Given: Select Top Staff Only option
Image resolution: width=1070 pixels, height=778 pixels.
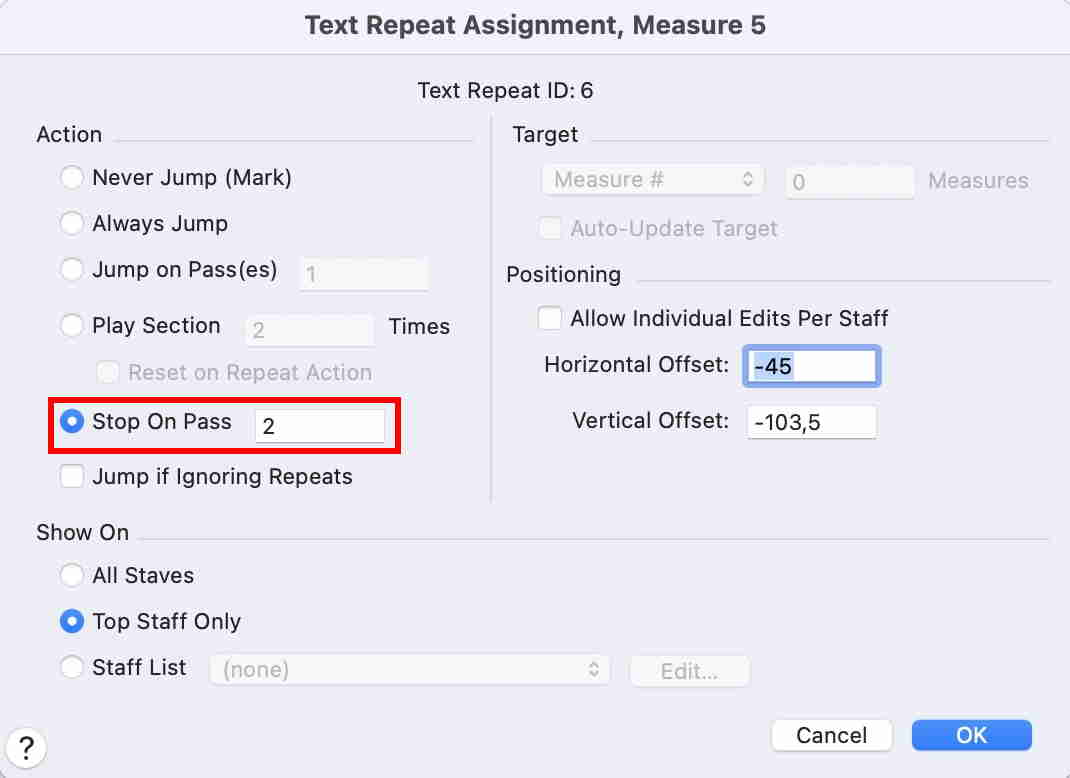Looking at the screenshot, I should 72,622.
